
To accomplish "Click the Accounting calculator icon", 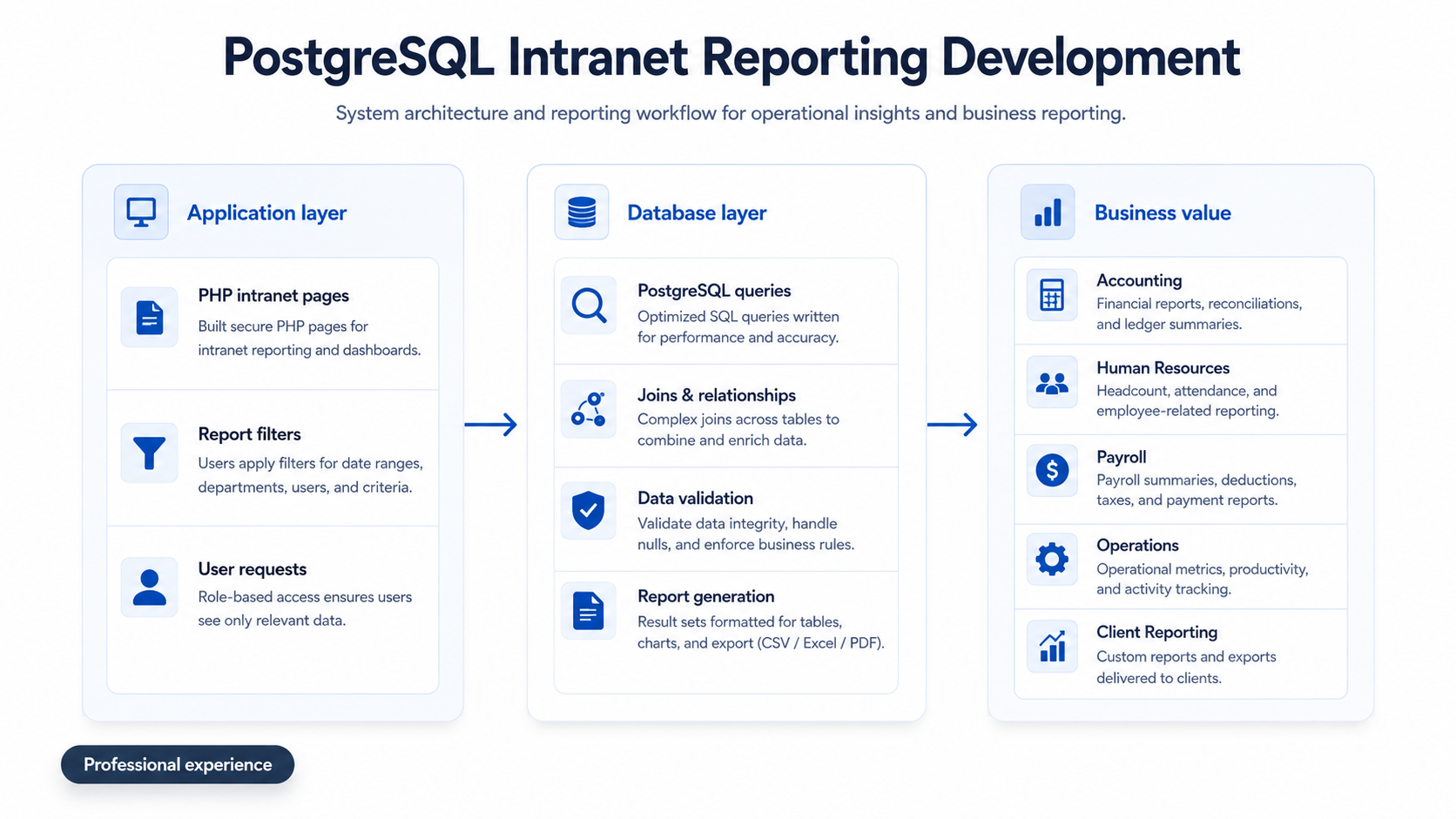I will point(1052,295).
